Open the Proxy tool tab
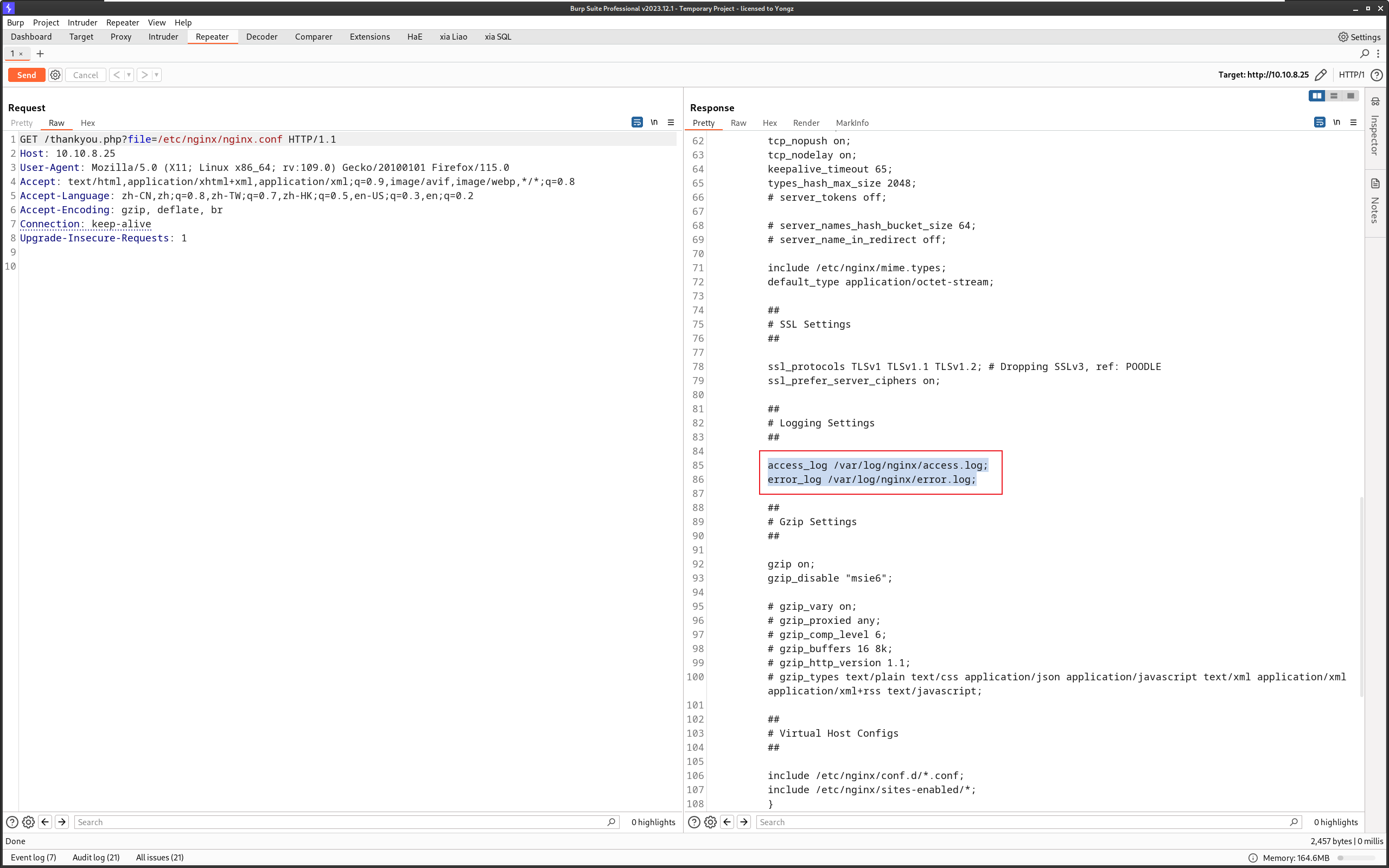This screenshot has height=868, width=1389. pyautogui.click(x=120, y=37)
